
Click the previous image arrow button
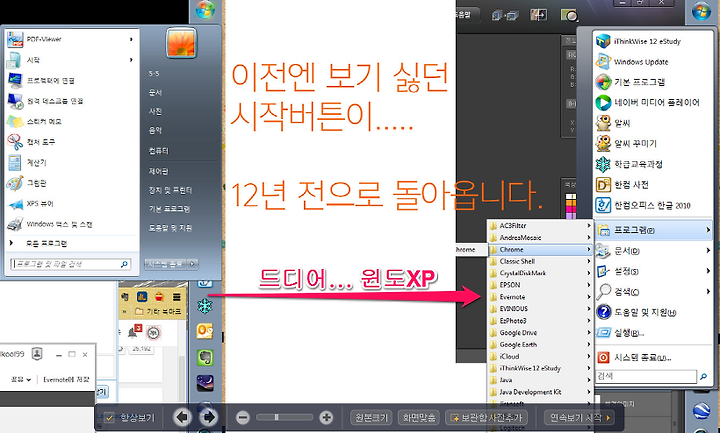pos(182,417)
